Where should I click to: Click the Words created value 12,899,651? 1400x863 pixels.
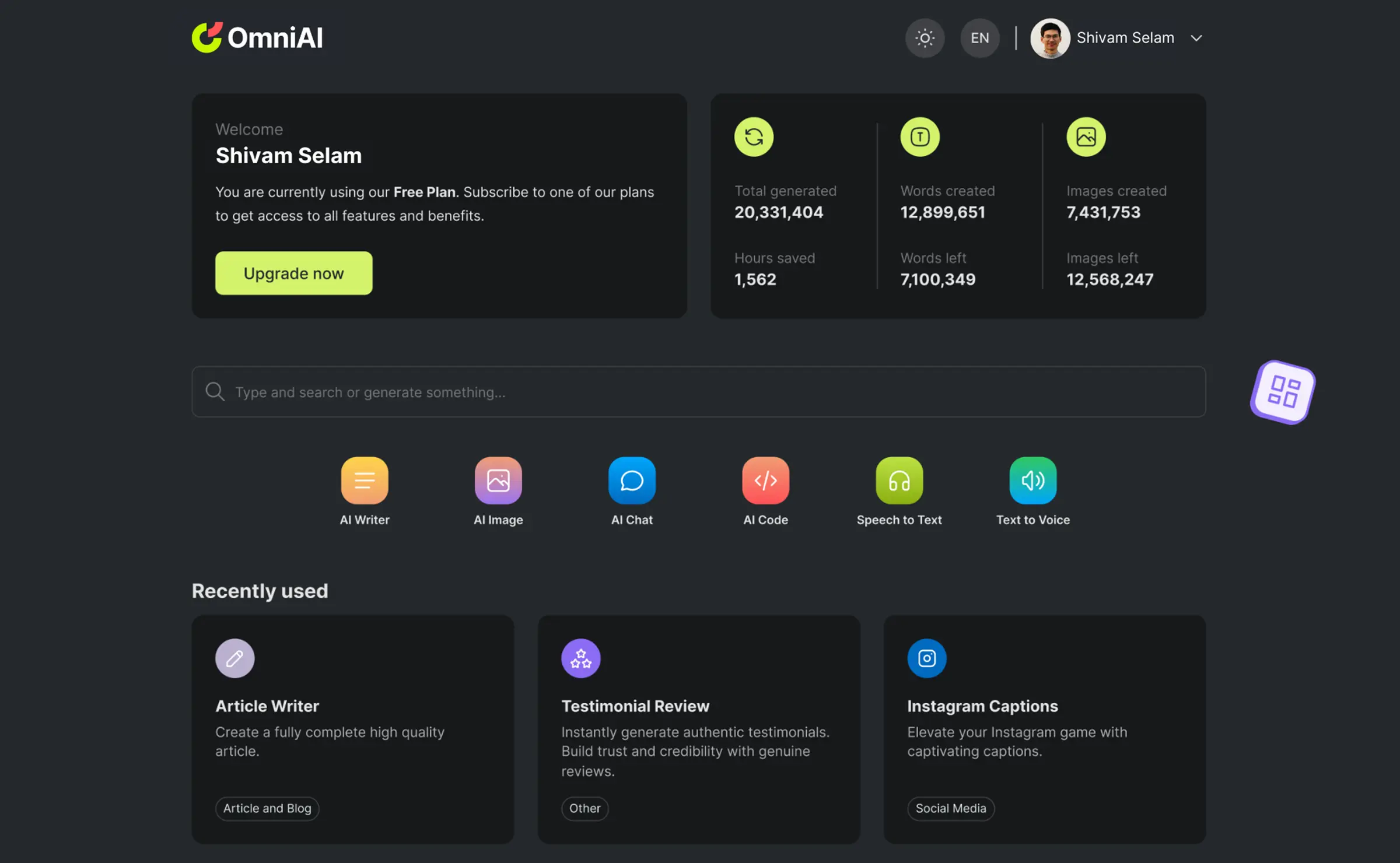[943, 212]
